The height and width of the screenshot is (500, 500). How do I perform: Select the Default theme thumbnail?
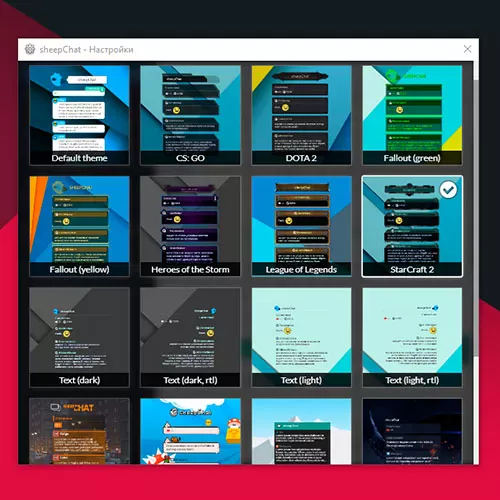coord(79,115)
